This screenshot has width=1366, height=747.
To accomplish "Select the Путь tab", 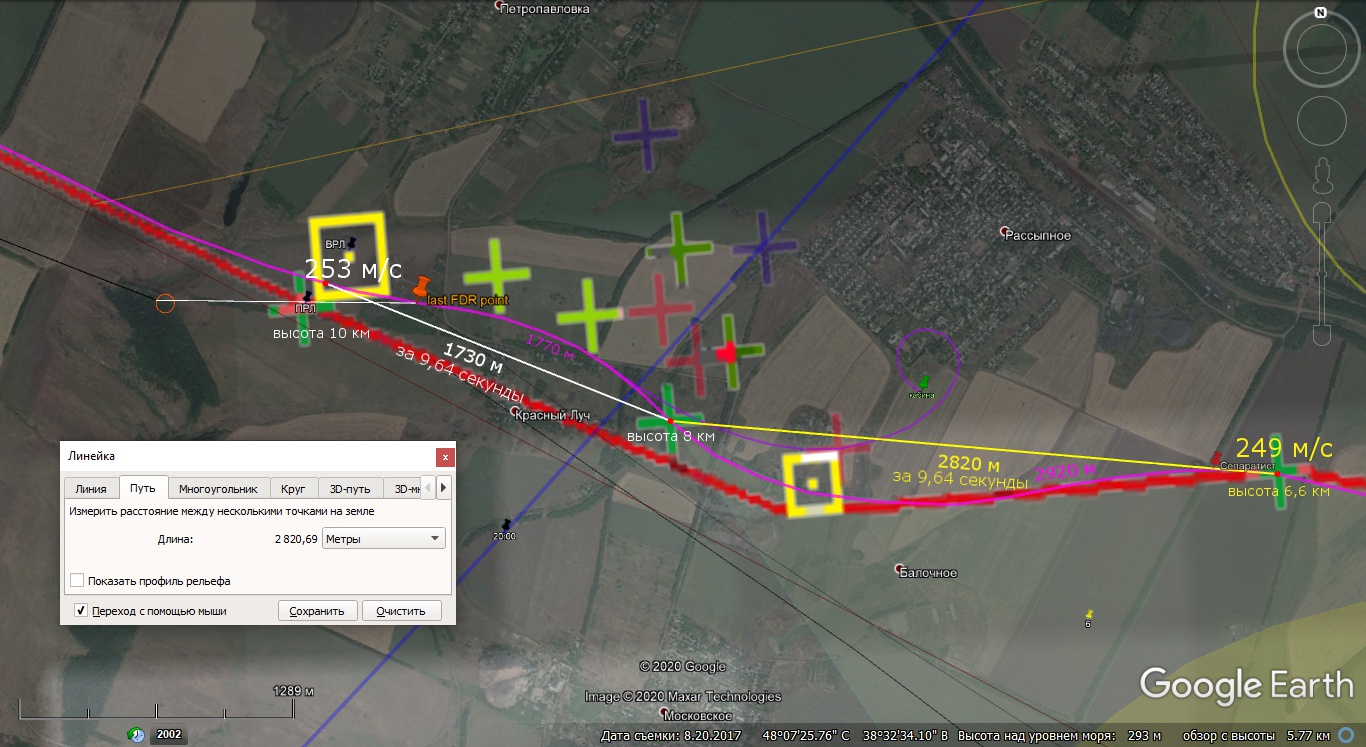I will (x=143, y=487).
